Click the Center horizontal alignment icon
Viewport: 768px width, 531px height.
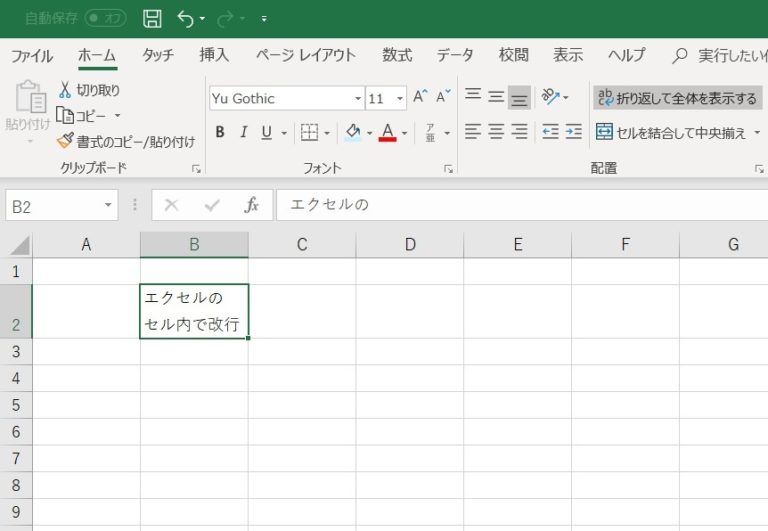[496, 132]
